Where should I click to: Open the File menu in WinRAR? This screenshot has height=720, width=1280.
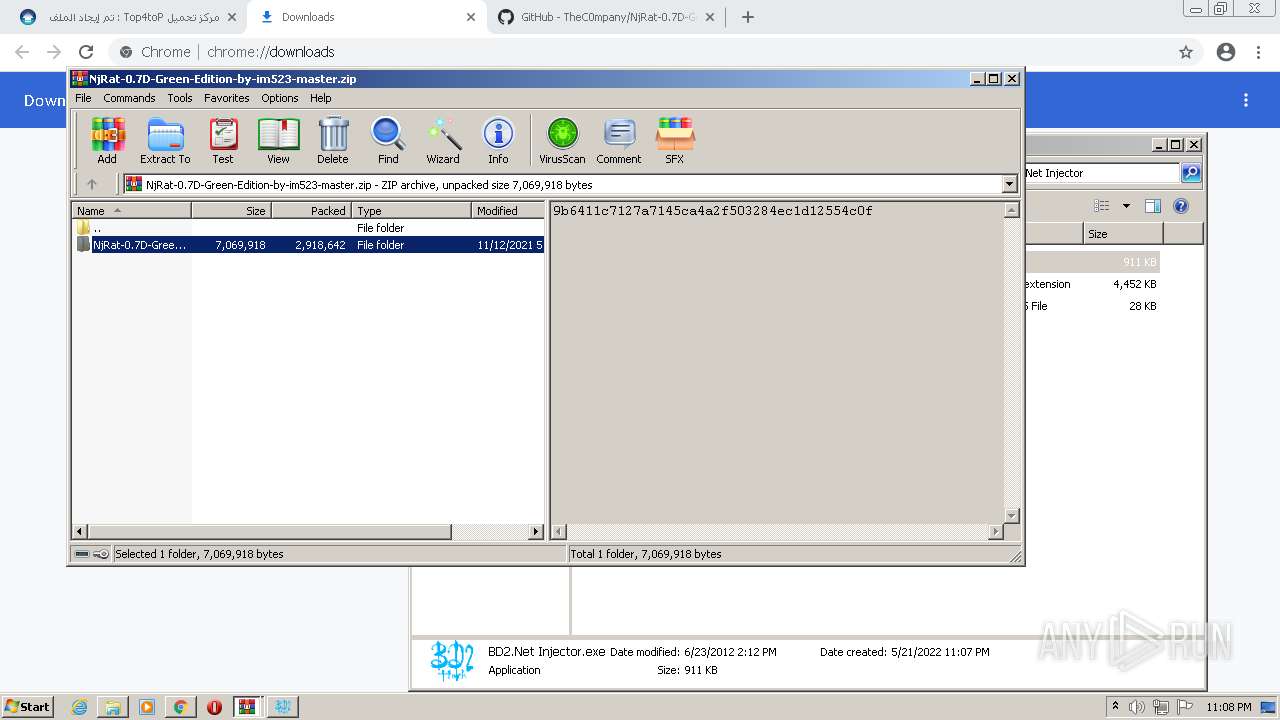(83, 98)
